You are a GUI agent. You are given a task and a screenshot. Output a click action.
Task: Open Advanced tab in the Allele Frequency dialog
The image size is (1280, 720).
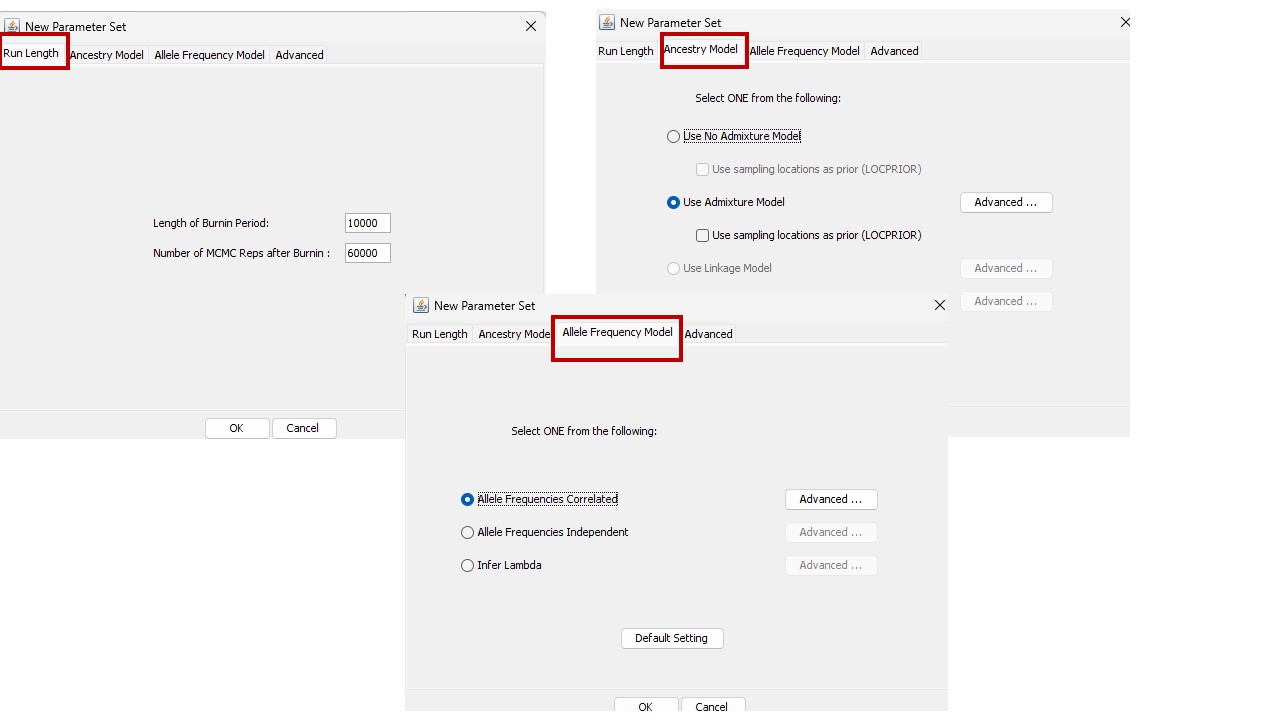click(708, 334)
